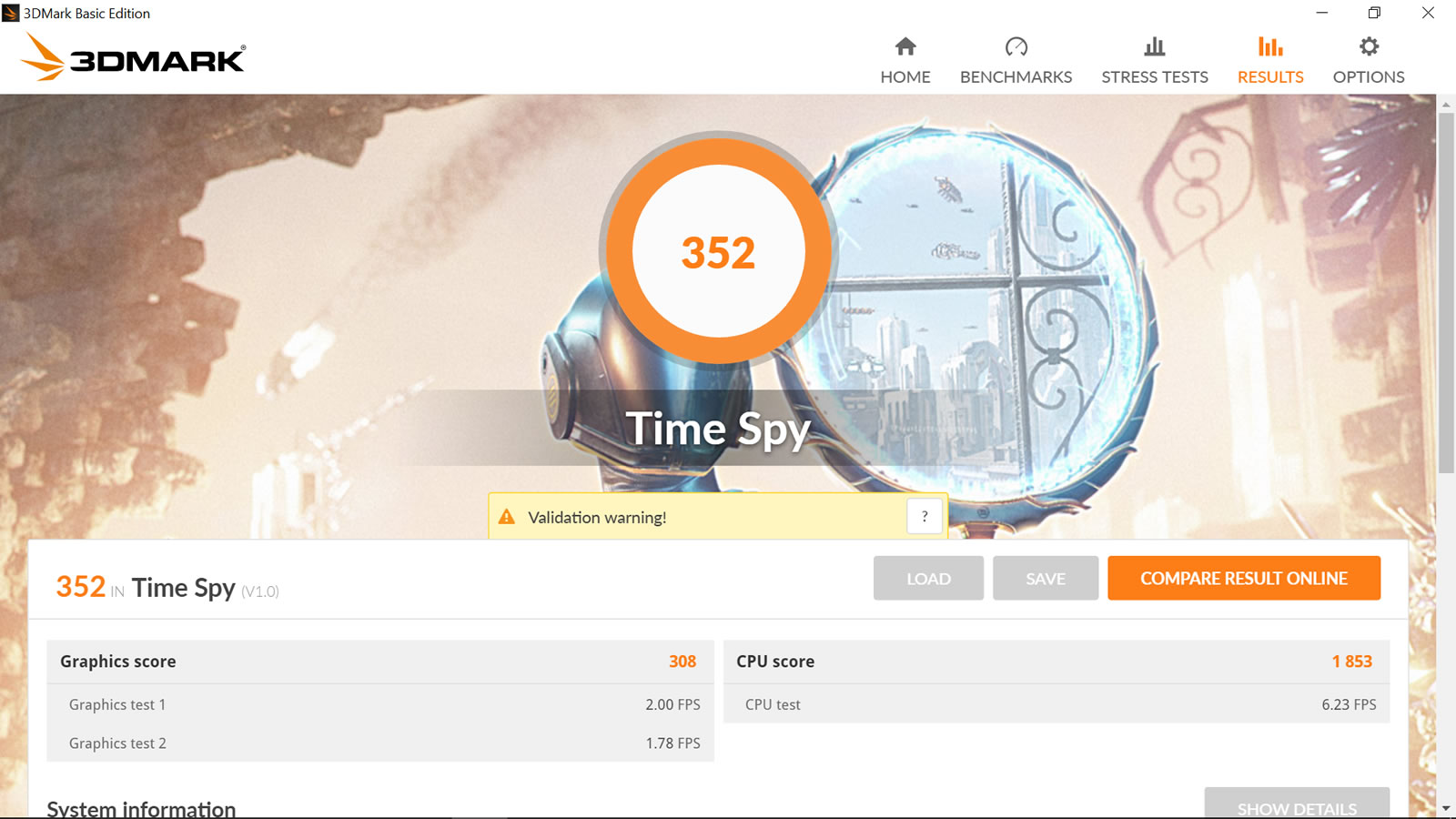Open OPTIONS tab label
This screenshot has width=1456, height=819.
1369,77
